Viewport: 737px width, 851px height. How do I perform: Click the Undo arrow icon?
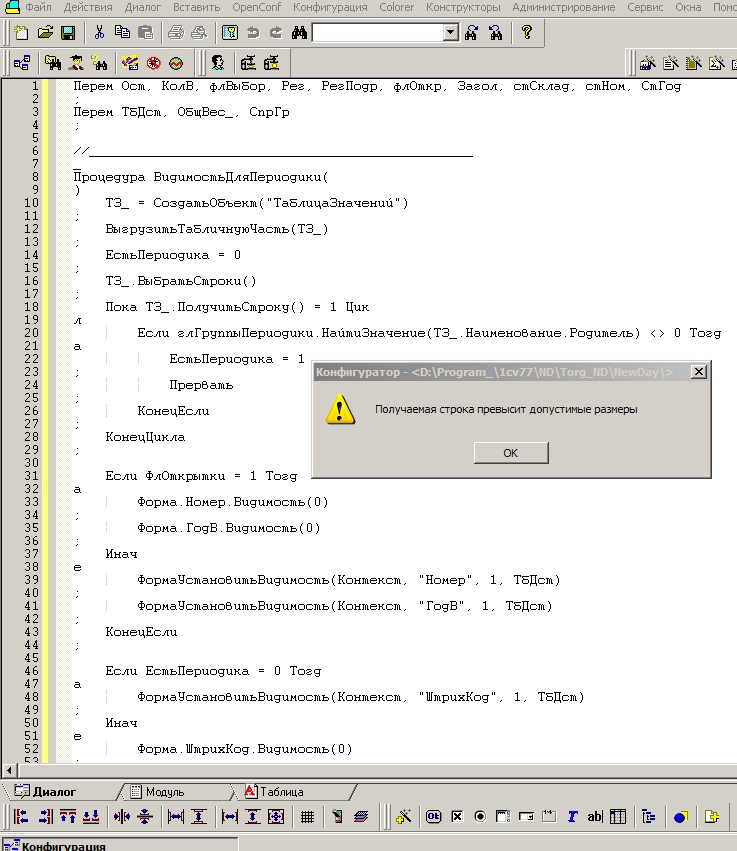point(253,33)
